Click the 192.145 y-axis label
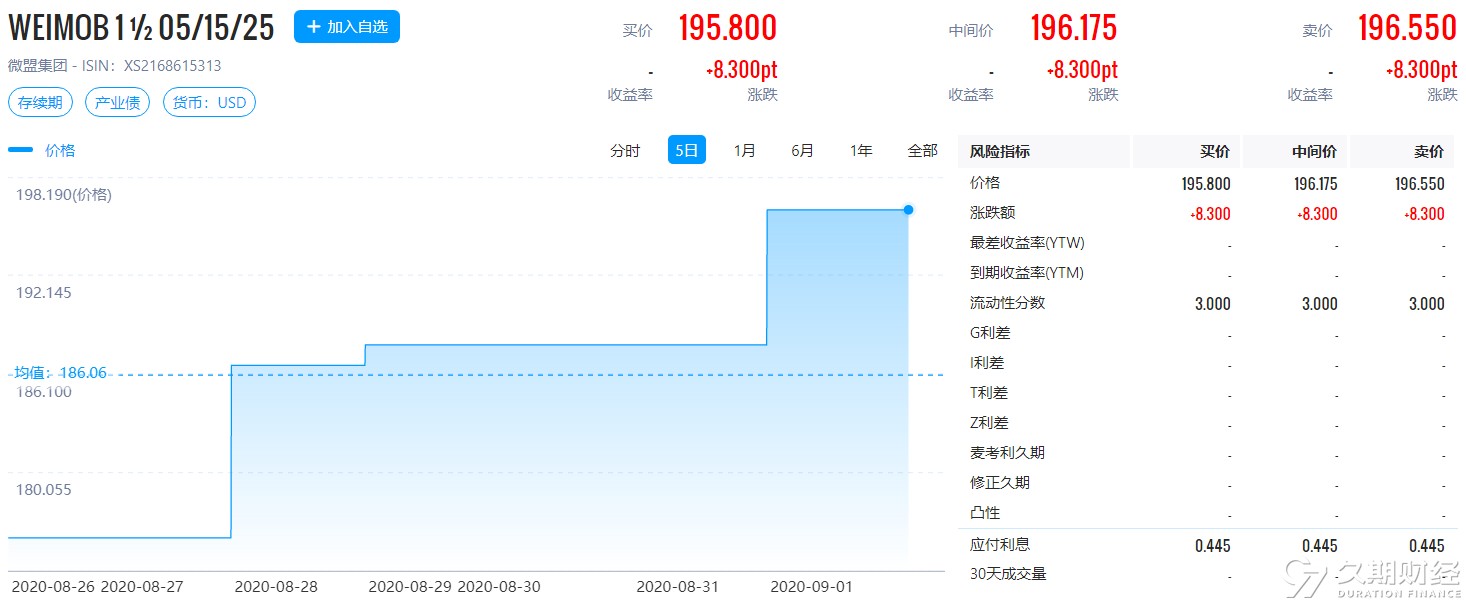Image resolution: width=1466 pixels, height=603 pixels. click(43, 293)
